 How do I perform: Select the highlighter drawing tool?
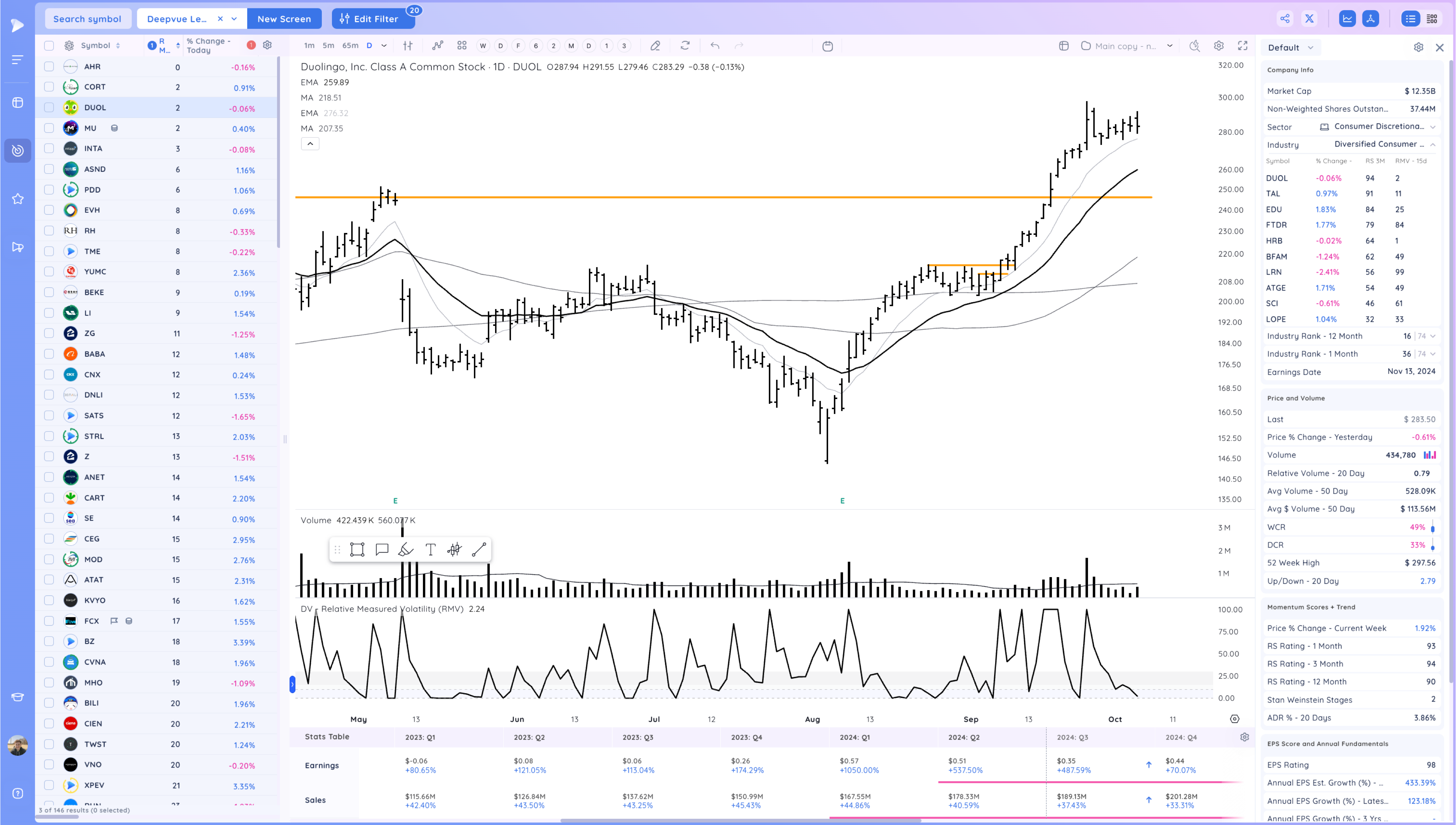point(406,549)
